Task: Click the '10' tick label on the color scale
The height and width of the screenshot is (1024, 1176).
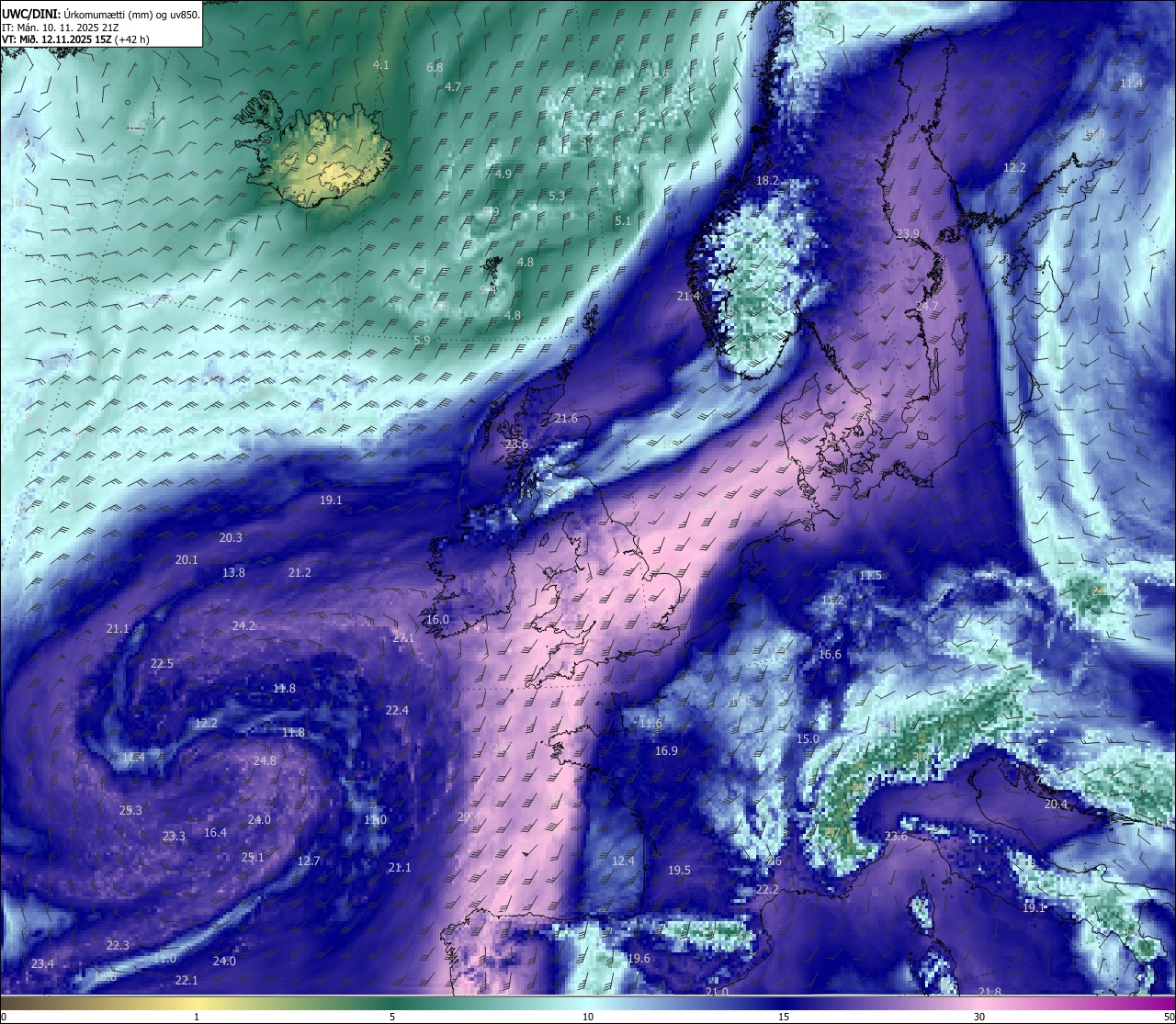Action: pyautogui.click(x=588, y=1017)
